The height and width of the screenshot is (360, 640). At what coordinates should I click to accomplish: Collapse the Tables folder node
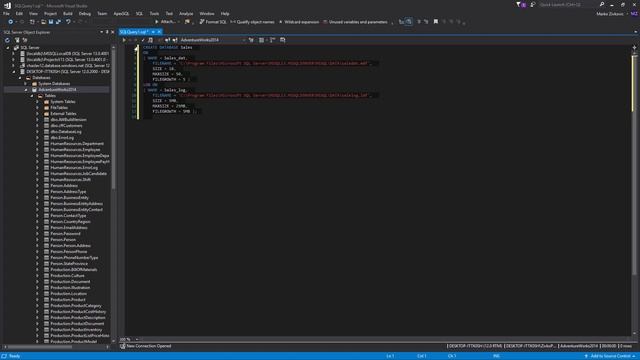coord(32,96)
